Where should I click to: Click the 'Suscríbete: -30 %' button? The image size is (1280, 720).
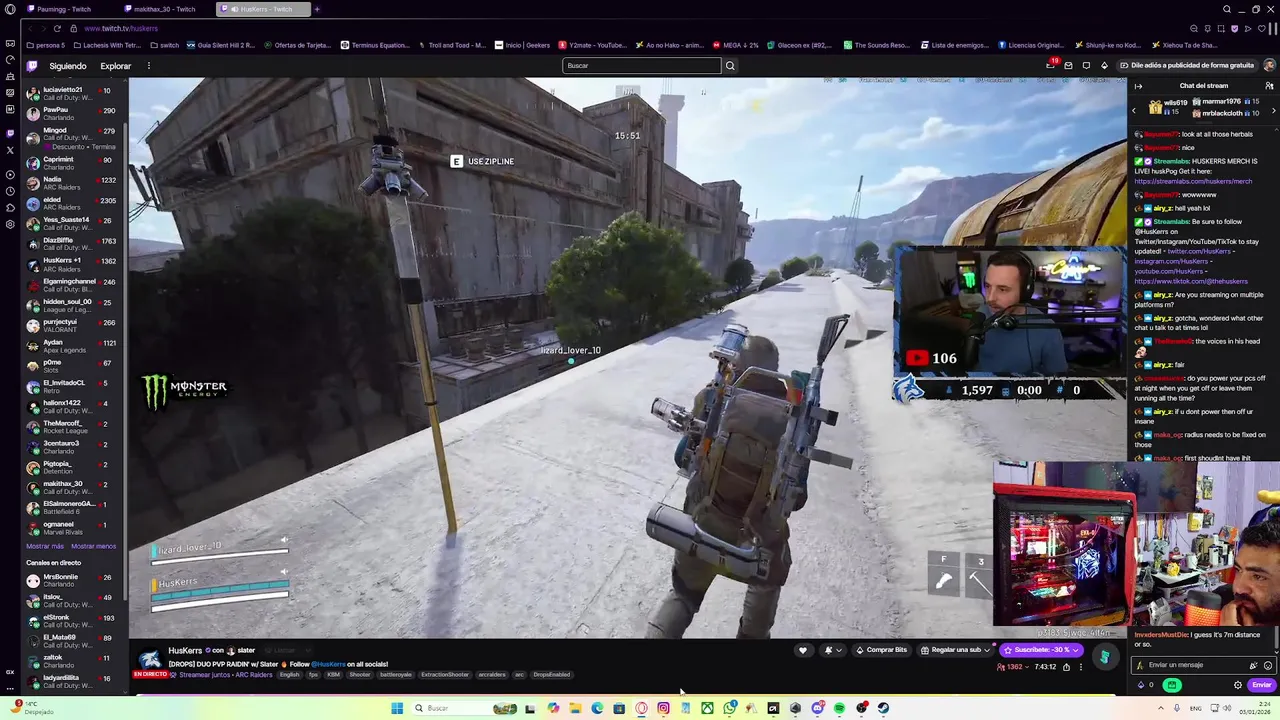(x=1043, y=650)
